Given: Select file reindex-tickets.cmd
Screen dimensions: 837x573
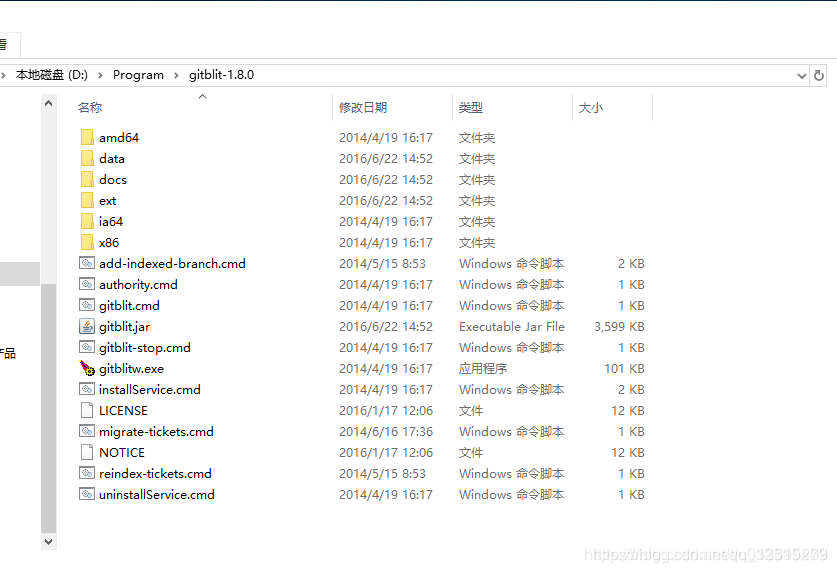Looking at the screenshot, I should pyautogui.click(x=155, y=473).
